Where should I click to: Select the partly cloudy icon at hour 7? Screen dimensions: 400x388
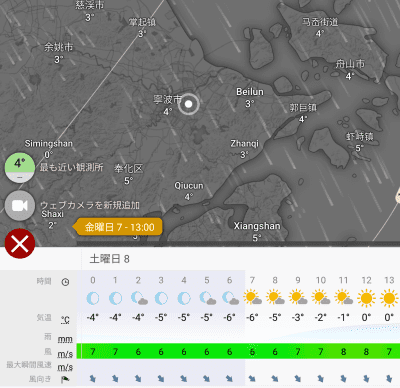[x=252, y=297]
